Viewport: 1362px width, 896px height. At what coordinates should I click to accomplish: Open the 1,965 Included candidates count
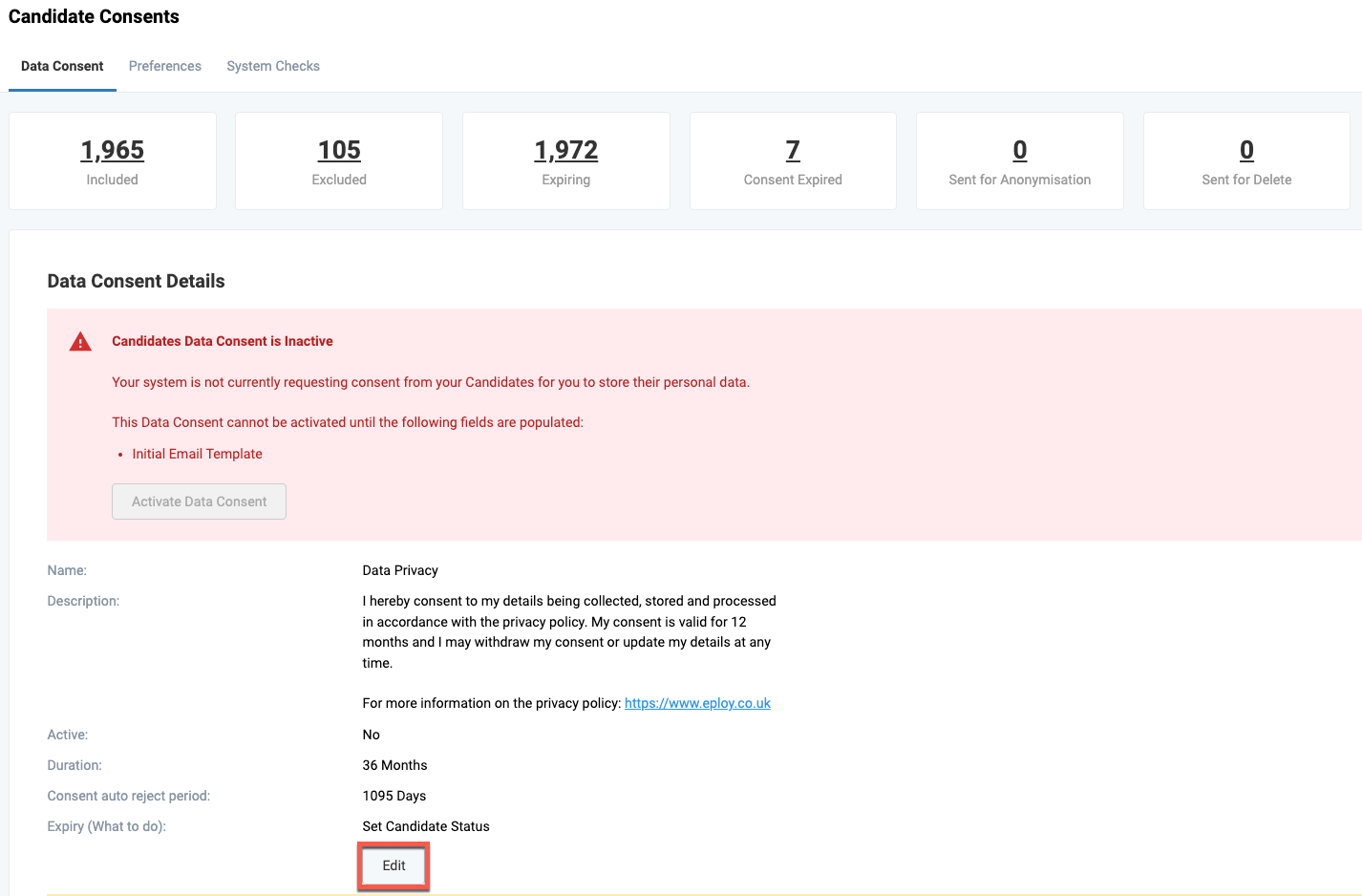[112, 149]
